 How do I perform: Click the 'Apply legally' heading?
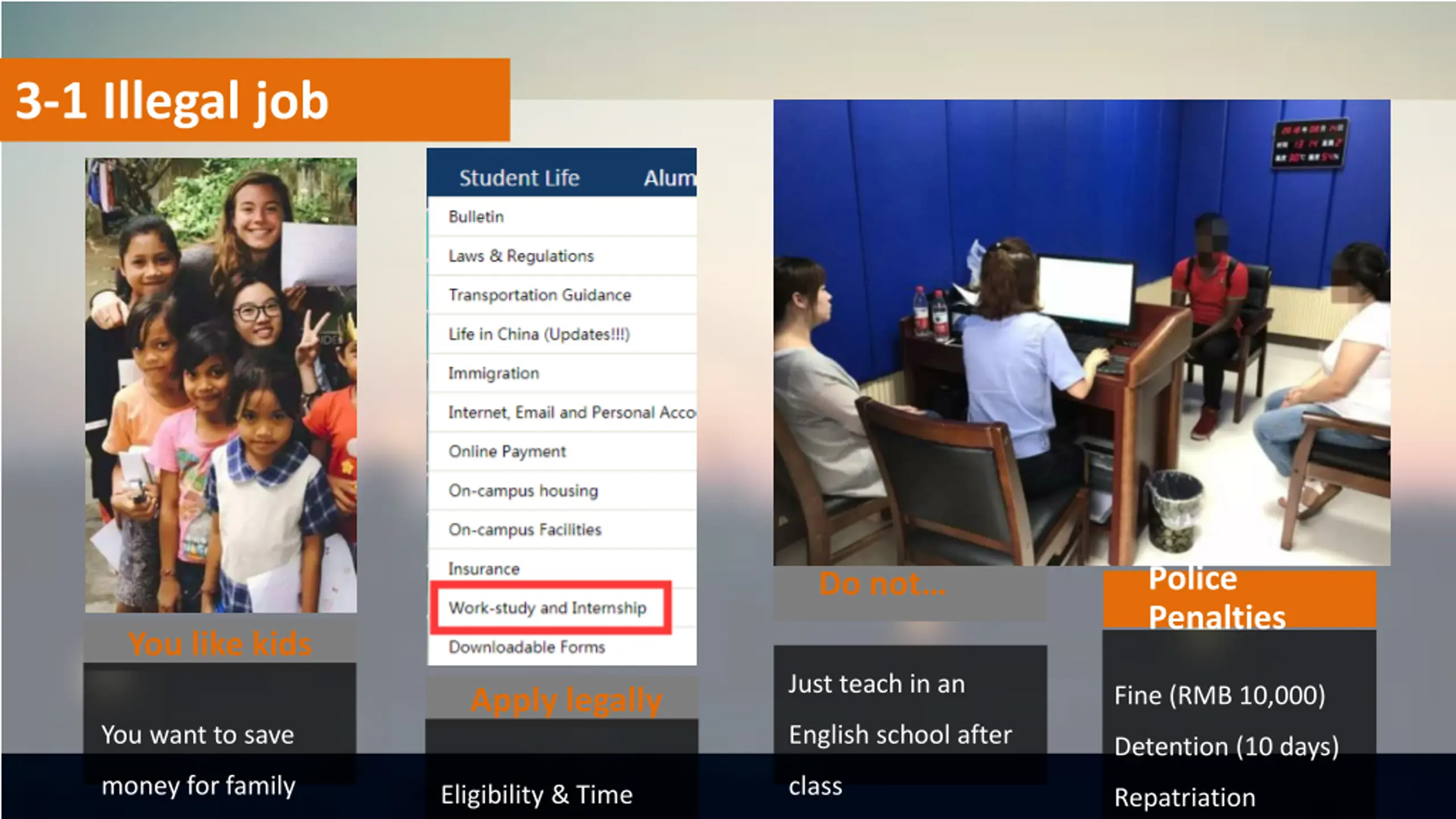(566, 700)
